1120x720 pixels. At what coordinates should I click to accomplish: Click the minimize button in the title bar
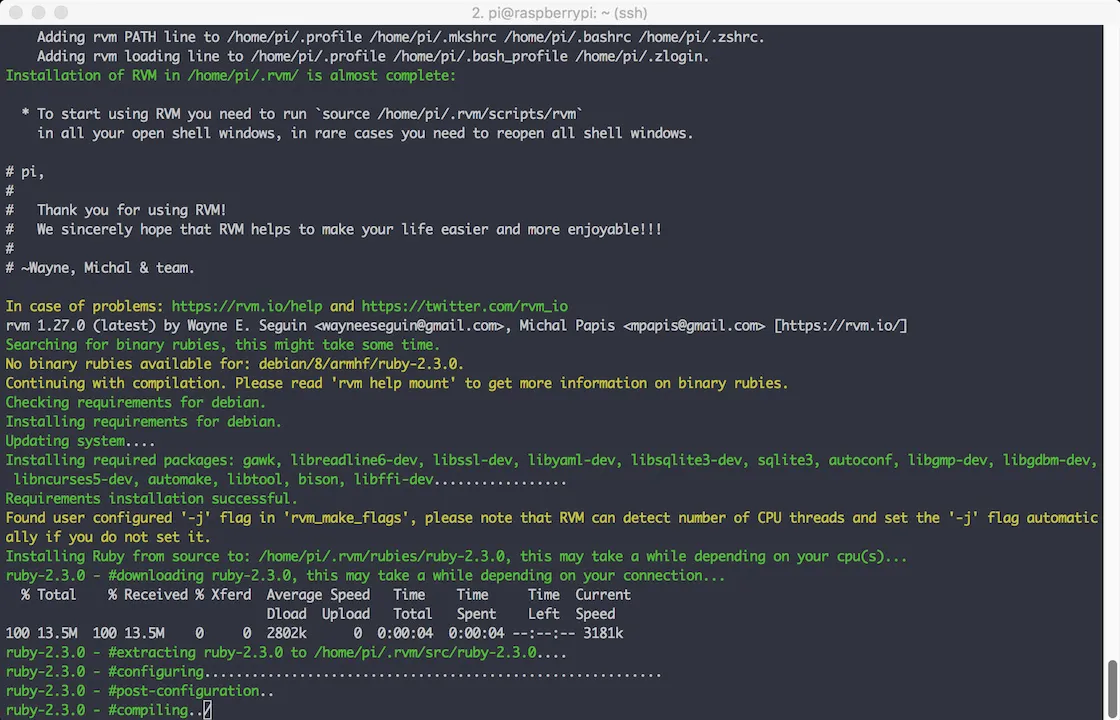(x=39, y=12)
